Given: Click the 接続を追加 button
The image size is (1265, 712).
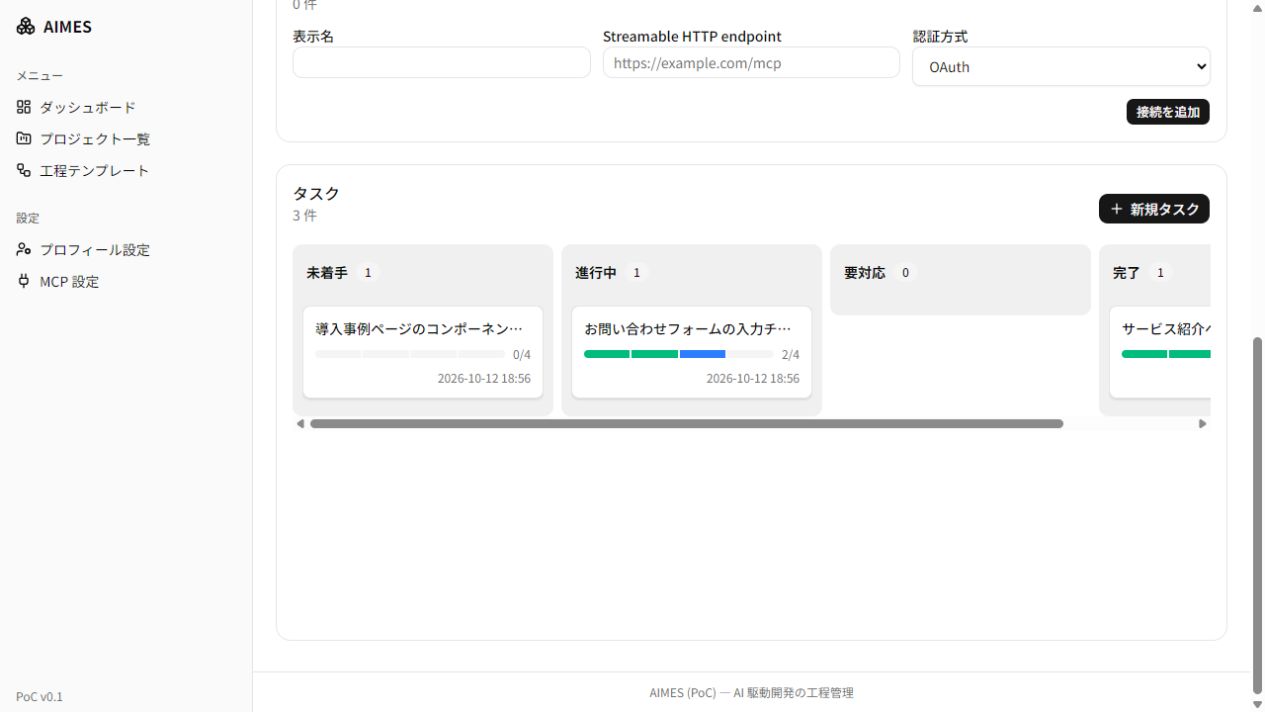Looking at the screenshot, I should coord(1168,112).
